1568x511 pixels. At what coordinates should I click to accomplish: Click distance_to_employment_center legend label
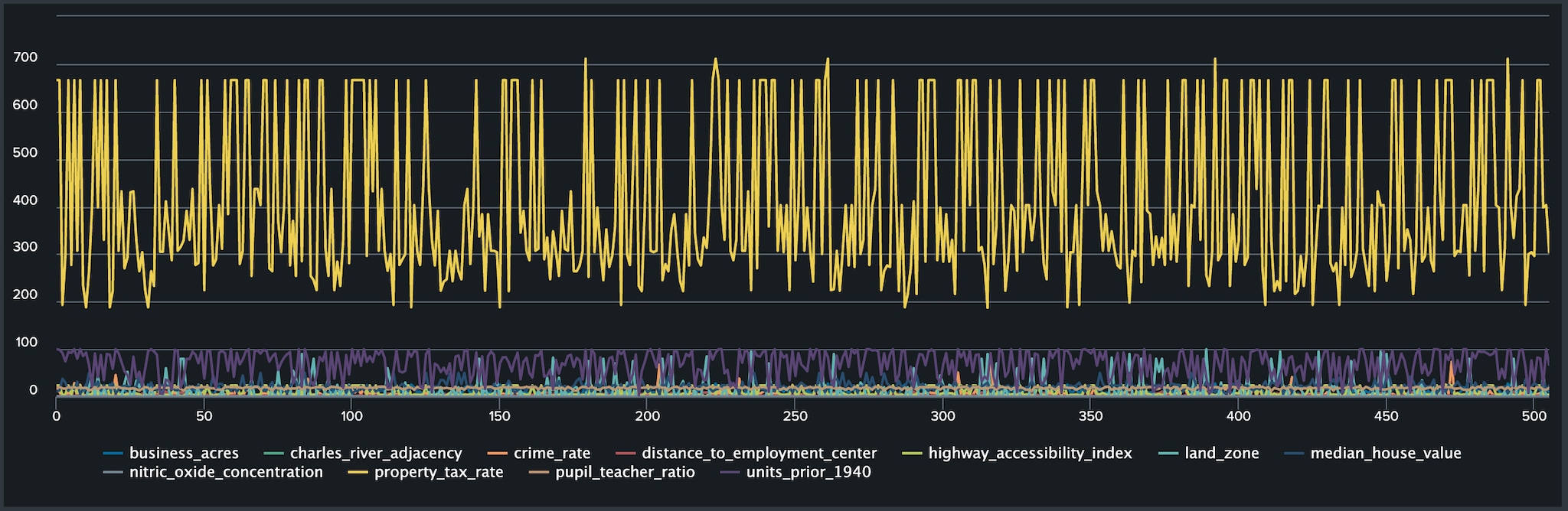coord(759,454)
